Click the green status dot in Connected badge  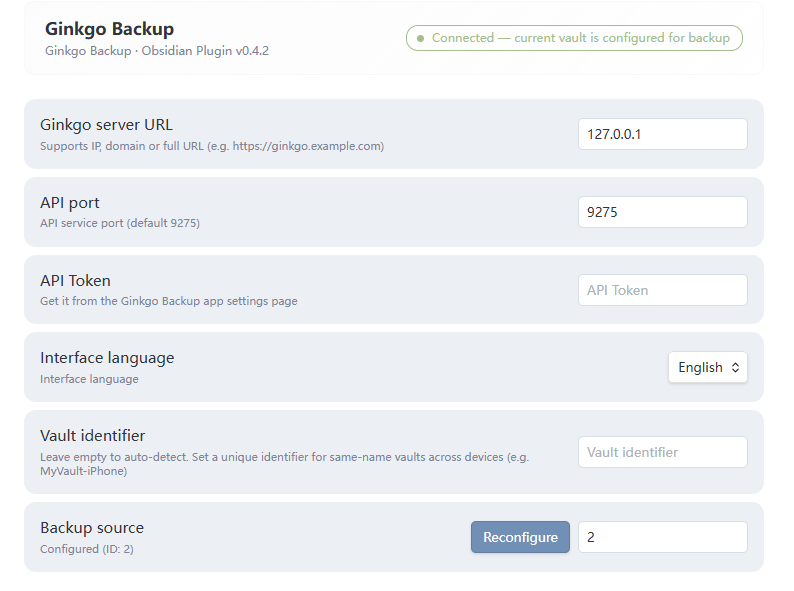coord(420,38)
